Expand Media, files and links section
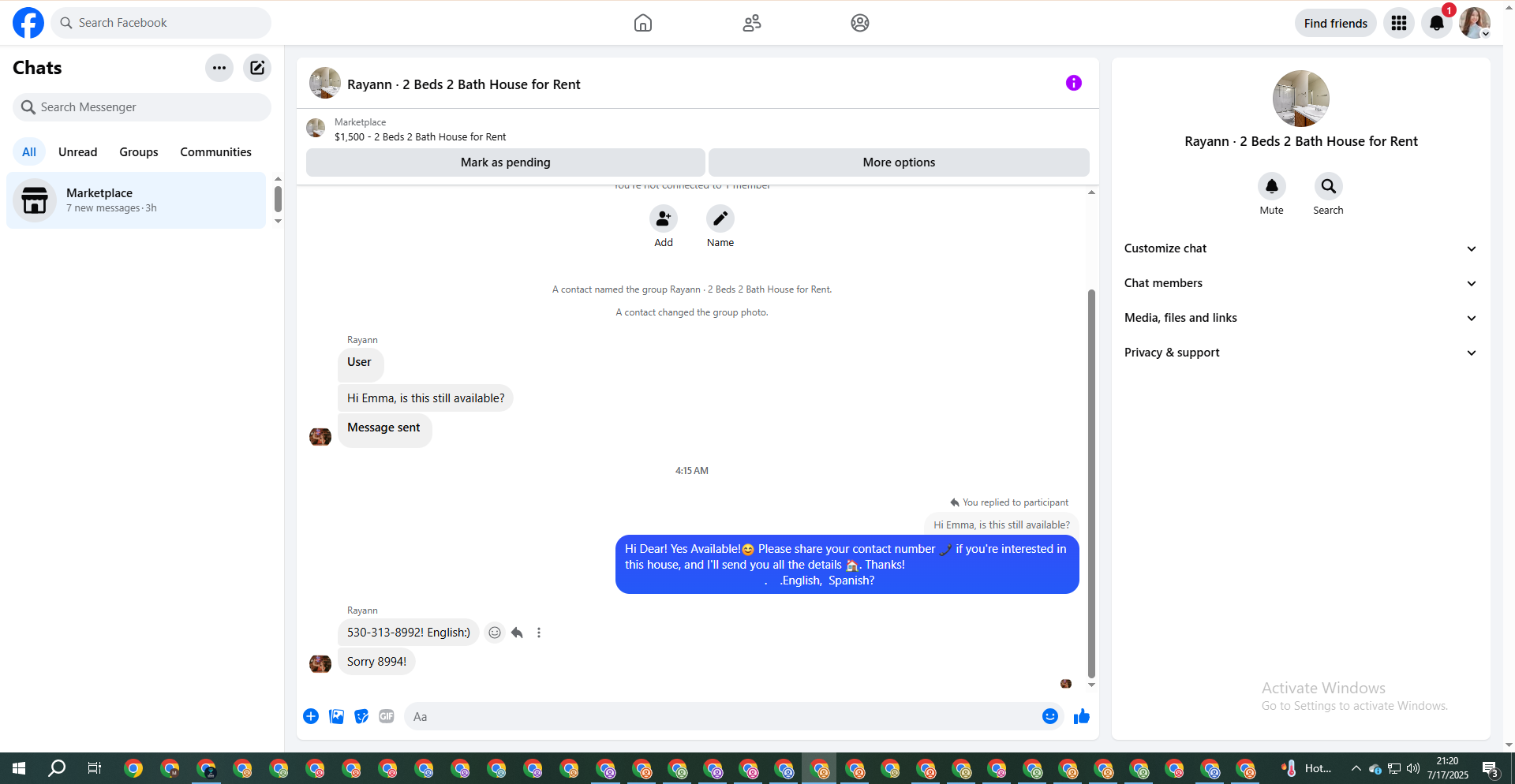1515x784 pixels. (1300, 318)
